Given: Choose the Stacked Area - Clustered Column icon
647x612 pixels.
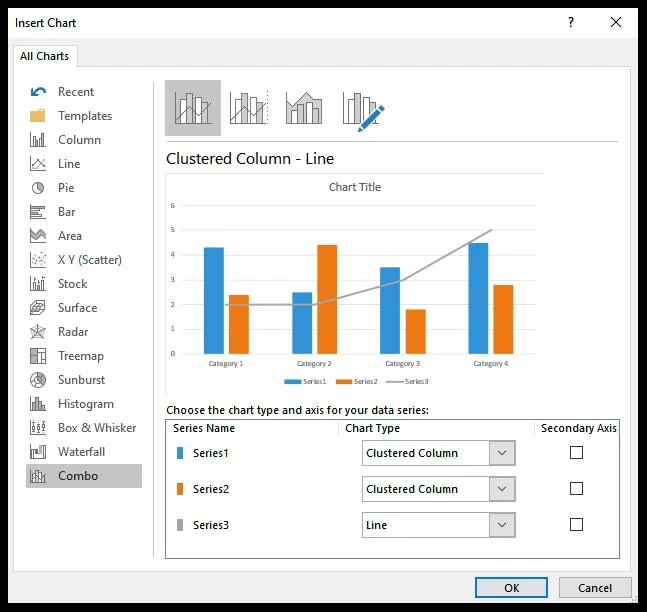Looking at the screenshot, I should (304, 108).
